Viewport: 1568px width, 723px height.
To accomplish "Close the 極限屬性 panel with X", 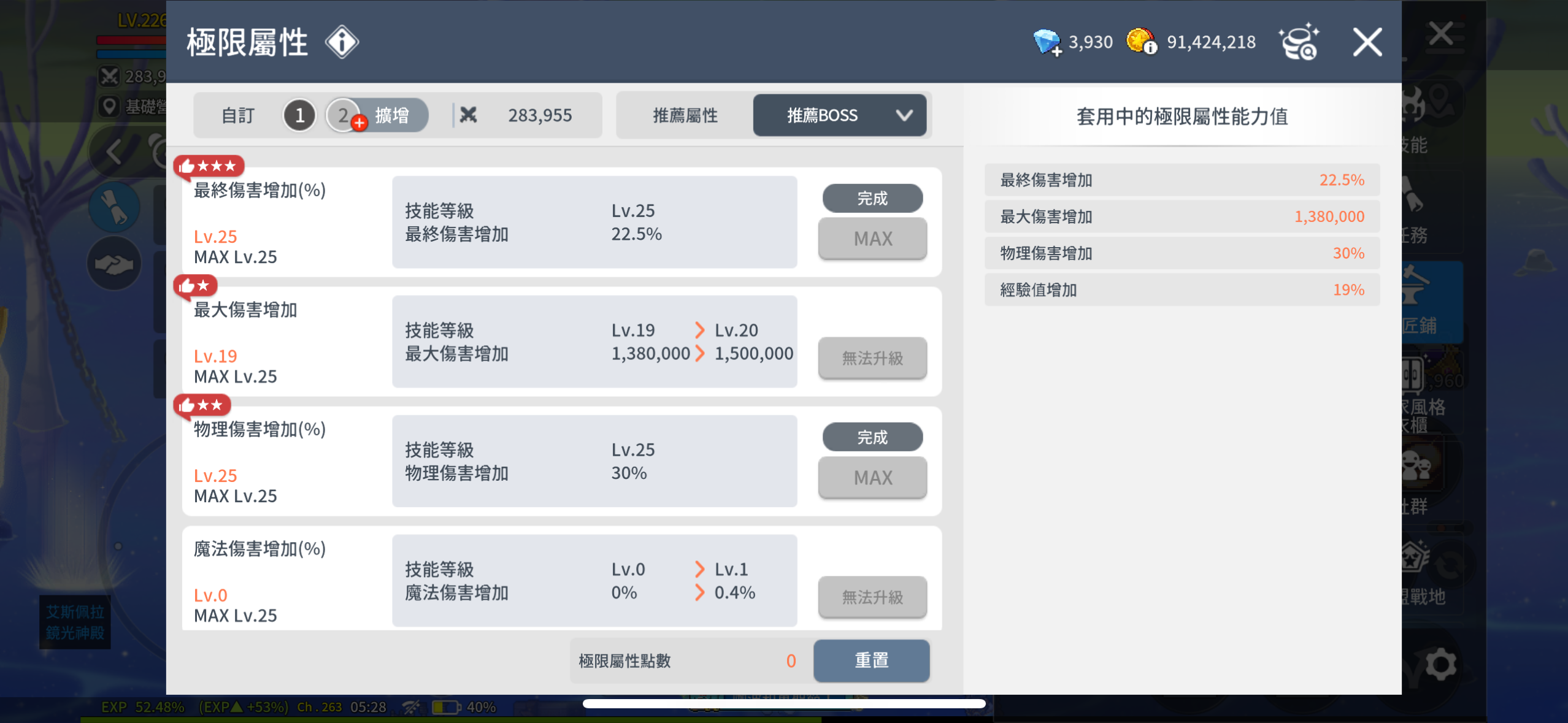I will click(x=1367, y=42).
